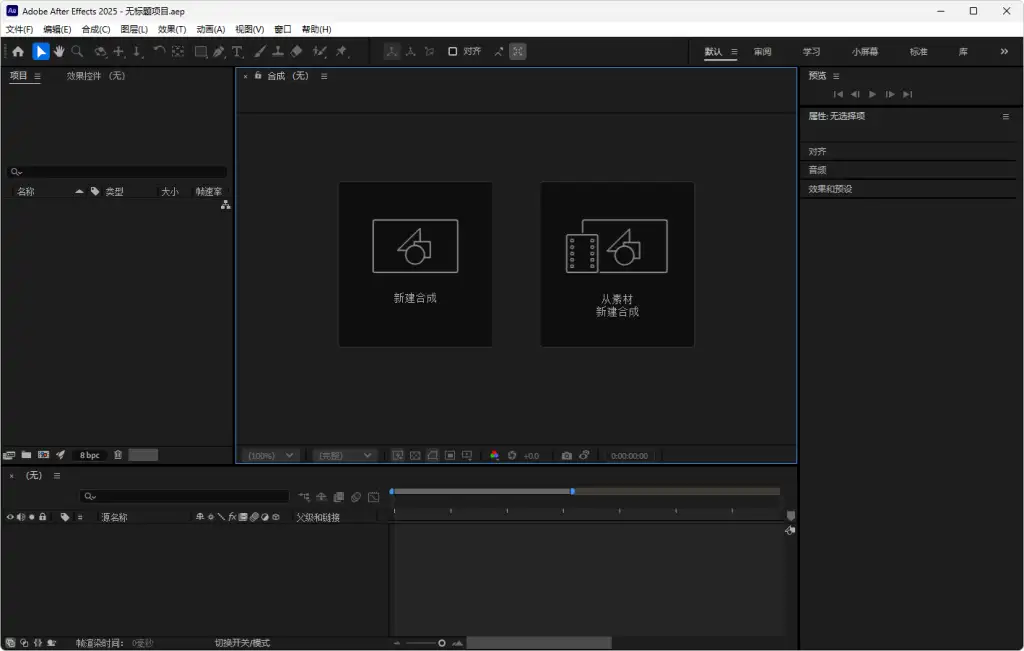1024x651 pixels.
Task: Enable the 对齐 snapping checkbox
Action: click(x=452, y=51)
